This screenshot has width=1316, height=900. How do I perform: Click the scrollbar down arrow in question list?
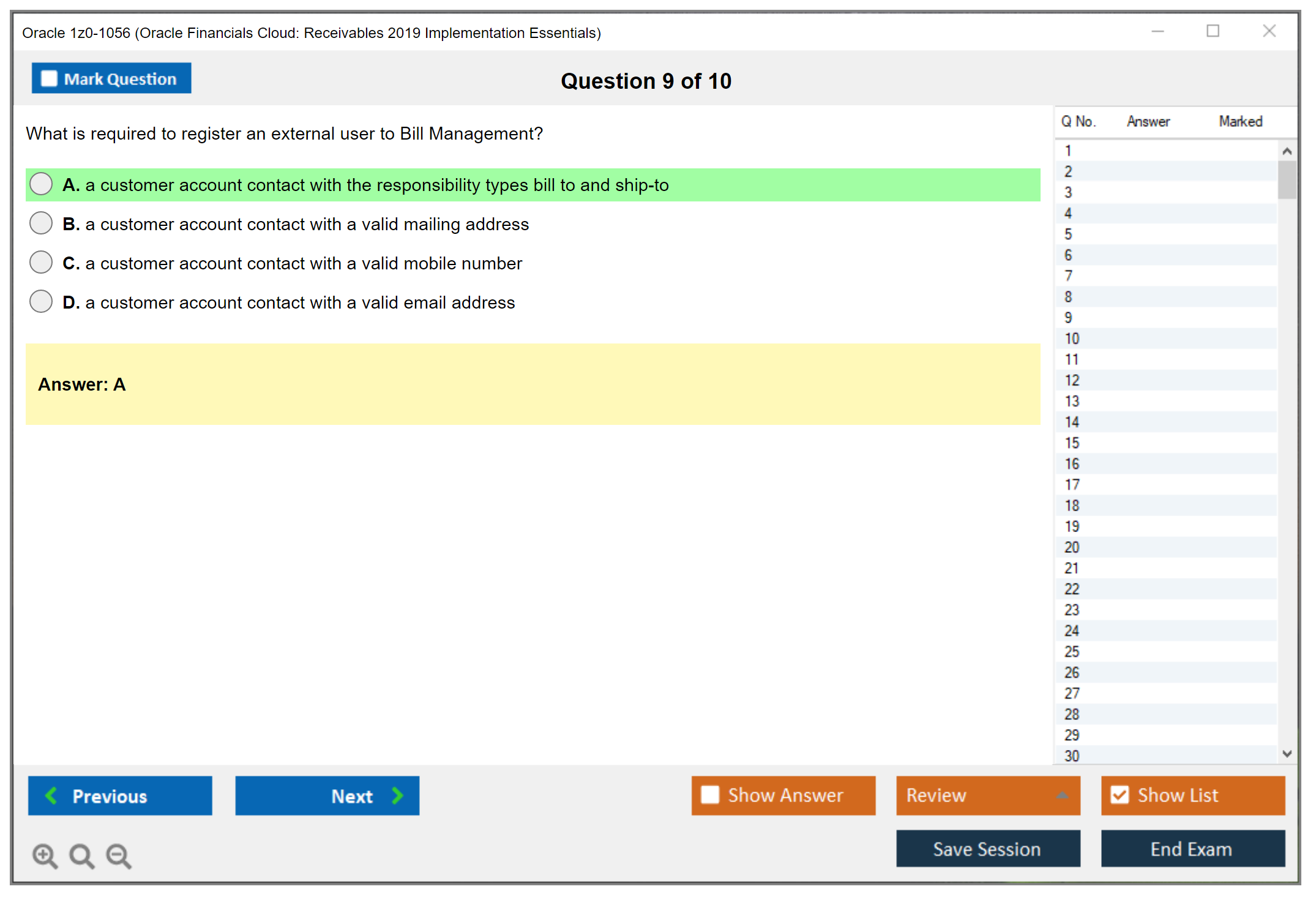pyautogui.click(x=1287, y=754)
